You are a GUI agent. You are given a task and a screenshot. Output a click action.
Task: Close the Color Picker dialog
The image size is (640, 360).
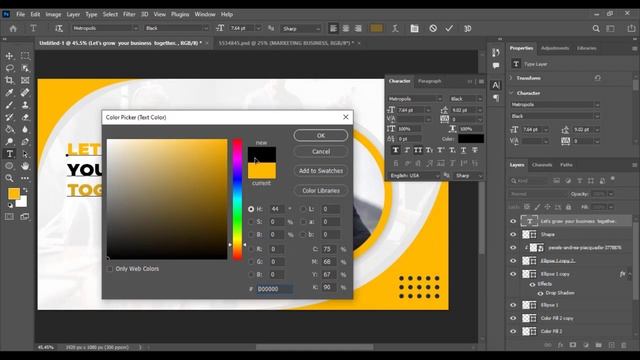pyautogui.click(x=346, y=117)
